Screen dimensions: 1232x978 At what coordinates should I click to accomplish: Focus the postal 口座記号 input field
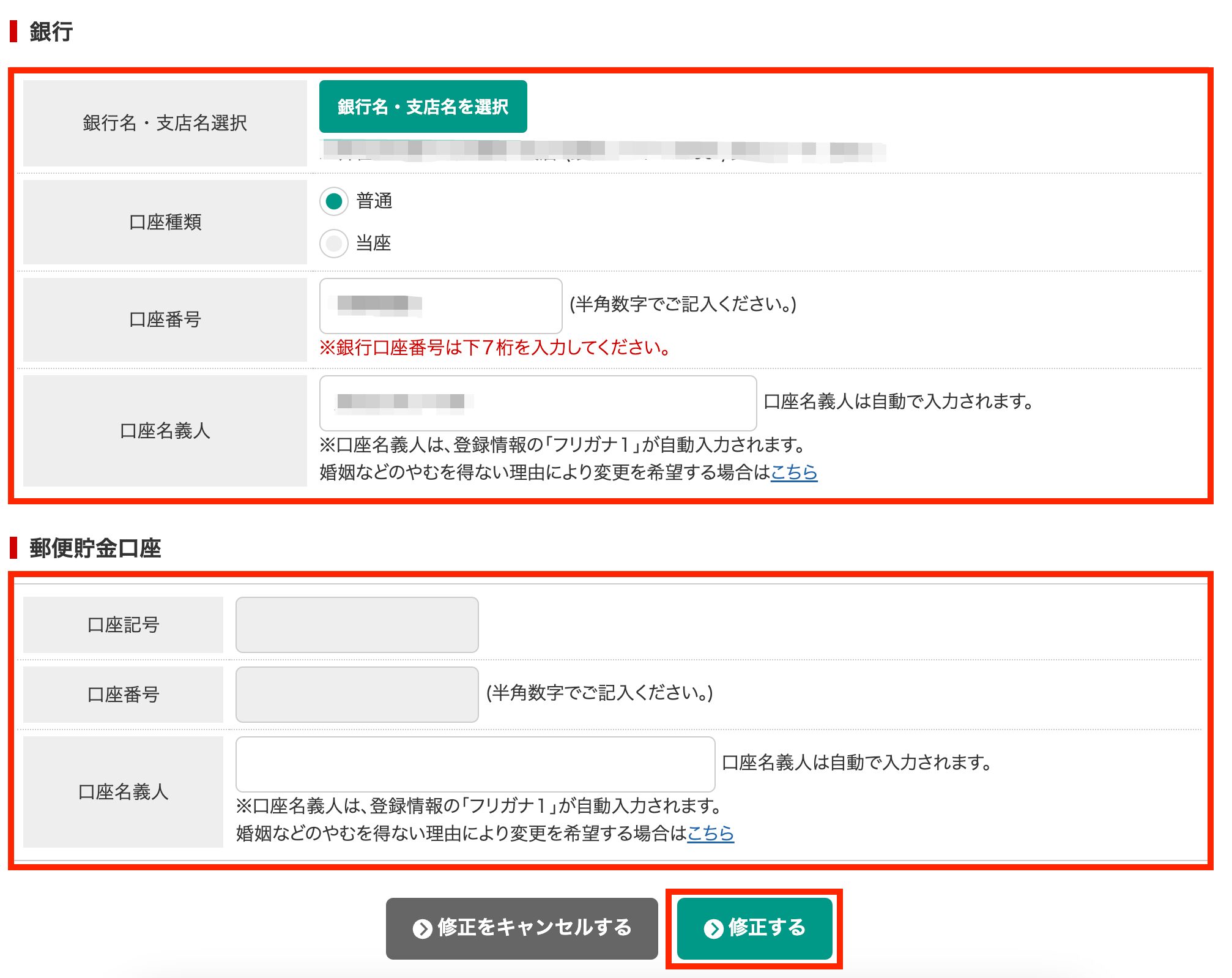(357, 624)
